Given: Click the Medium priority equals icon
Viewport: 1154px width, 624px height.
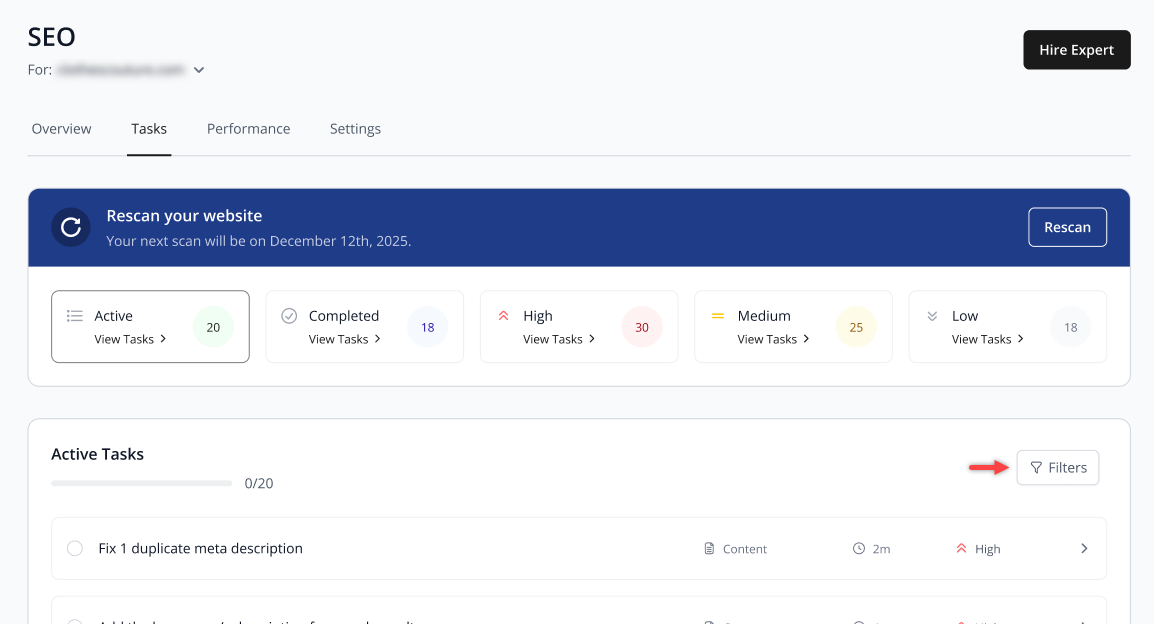Looking at the screenshot, I should point(718,316).
